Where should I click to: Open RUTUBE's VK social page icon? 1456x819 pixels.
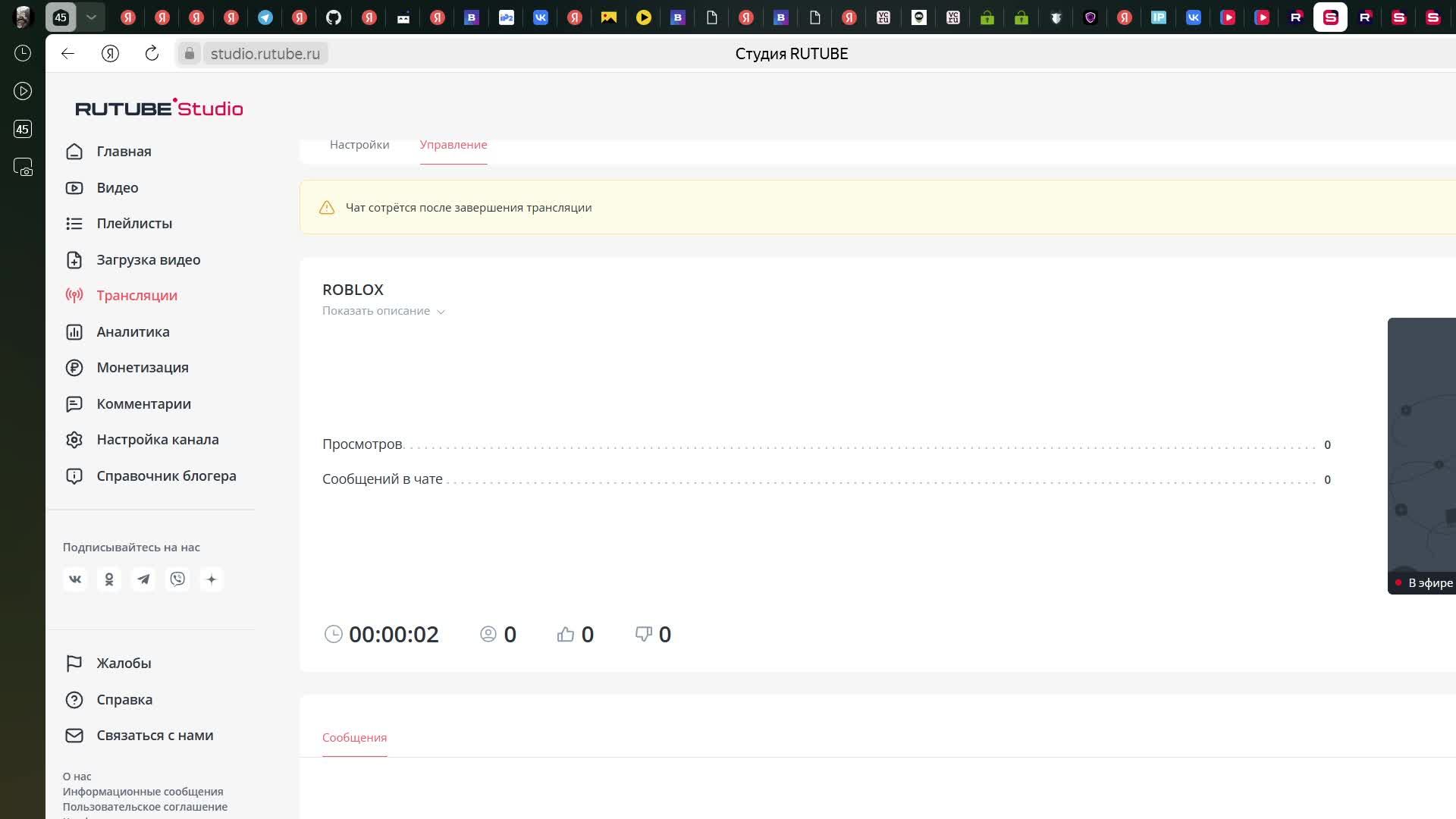tap(75, 579)
